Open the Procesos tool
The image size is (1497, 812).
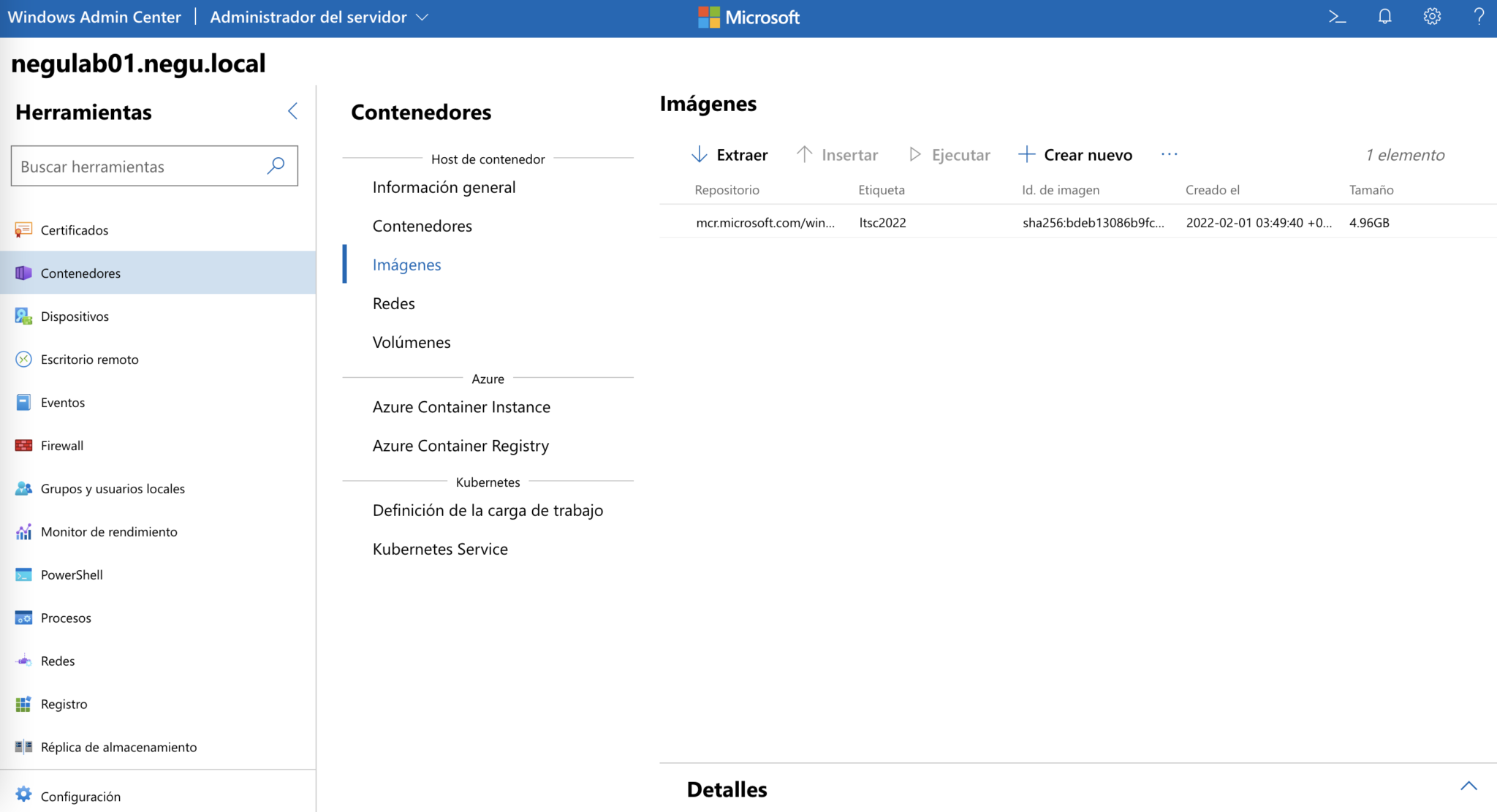67,618
